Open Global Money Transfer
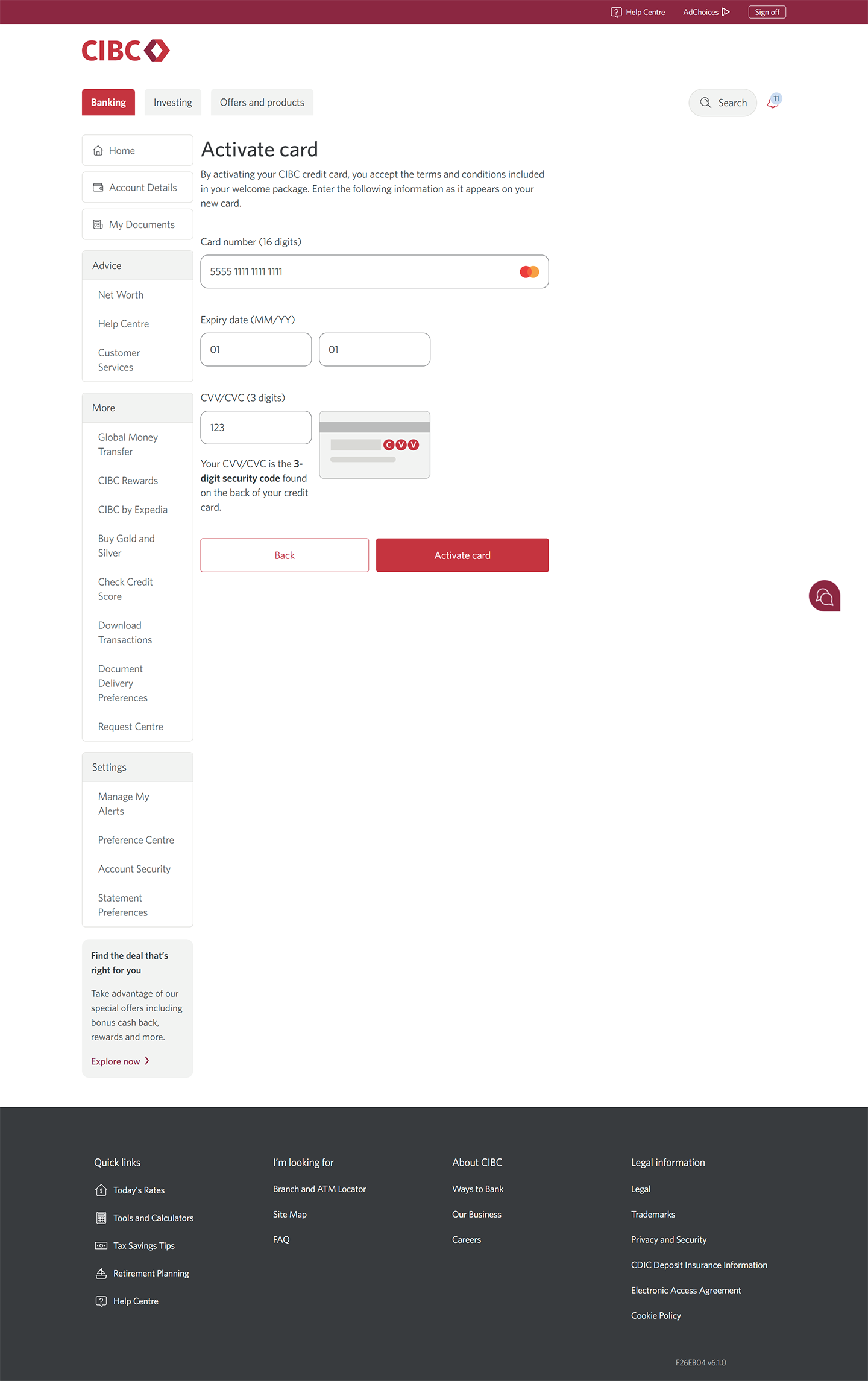Image resolution: width=868 pixels, height=1381 pixels. pyautogui.click(x=128, y=444)
